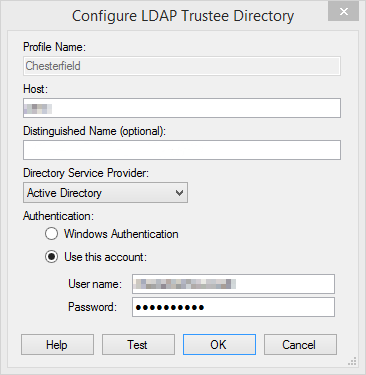The width and height of the screenshot is (366, 375).
Task: Confirm settings with OK button
Action: [219, 345]
